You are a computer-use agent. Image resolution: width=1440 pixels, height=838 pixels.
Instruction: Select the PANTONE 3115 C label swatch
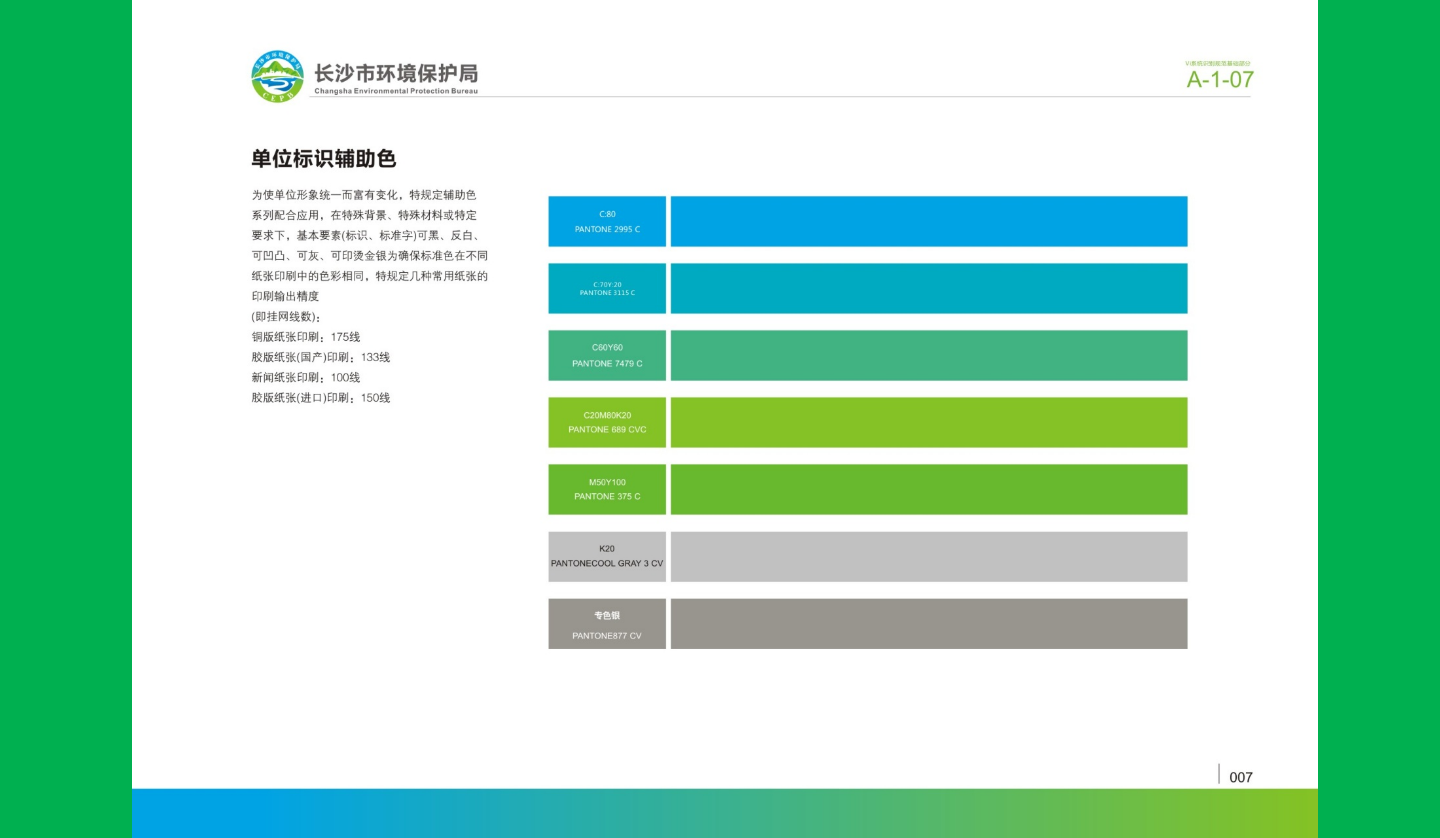606,288
